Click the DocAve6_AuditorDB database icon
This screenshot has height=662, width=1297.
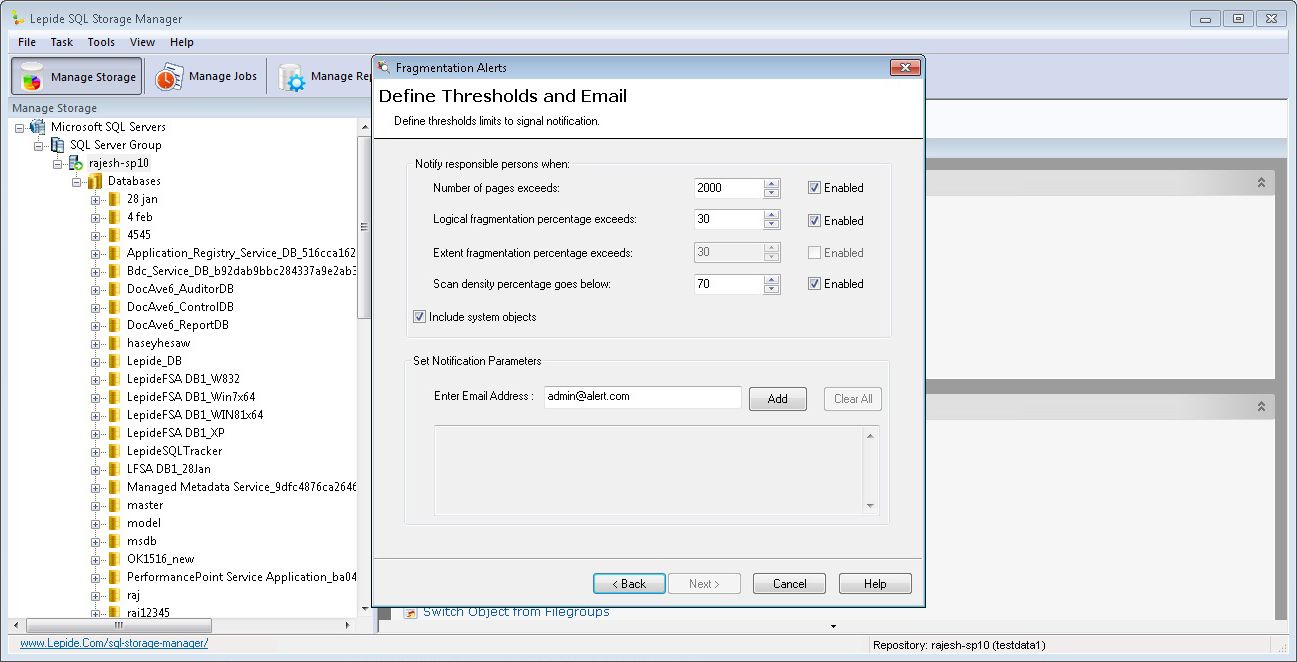click(x=114, y=289)
